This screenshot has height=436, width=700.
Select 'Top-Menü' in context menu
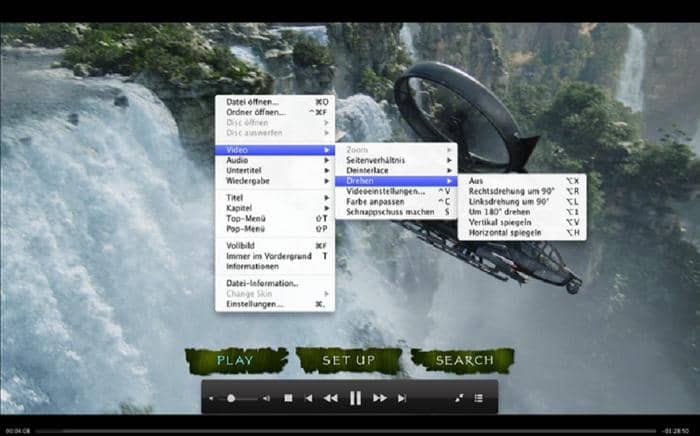[275, 218]
